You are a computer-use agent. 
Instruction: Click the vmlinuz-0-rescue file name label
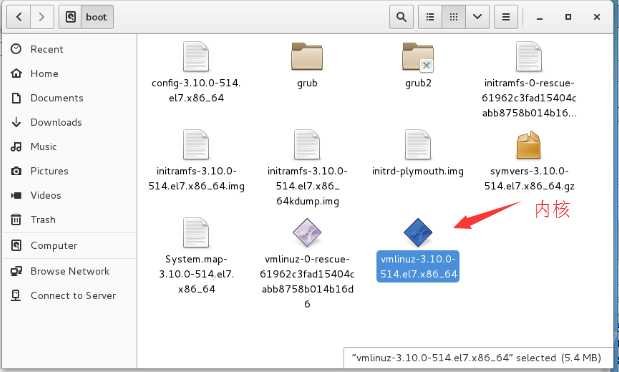[x=307, y=282]
